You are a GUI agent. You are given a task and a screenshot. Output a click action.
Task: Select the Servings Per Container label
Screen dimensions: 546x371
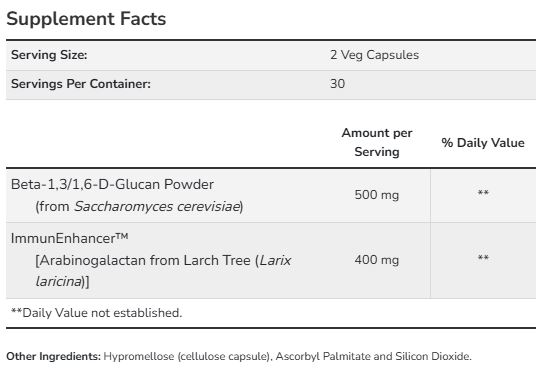81,84
